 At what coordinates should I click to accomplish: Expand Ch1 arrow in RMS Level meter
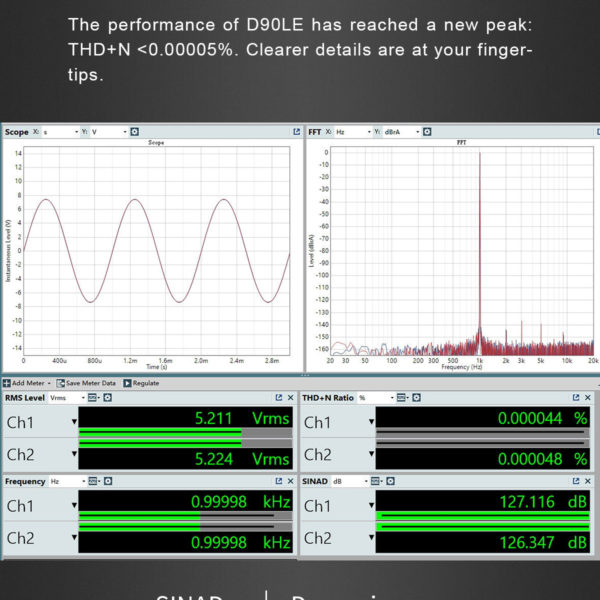[x=74, y=422]
